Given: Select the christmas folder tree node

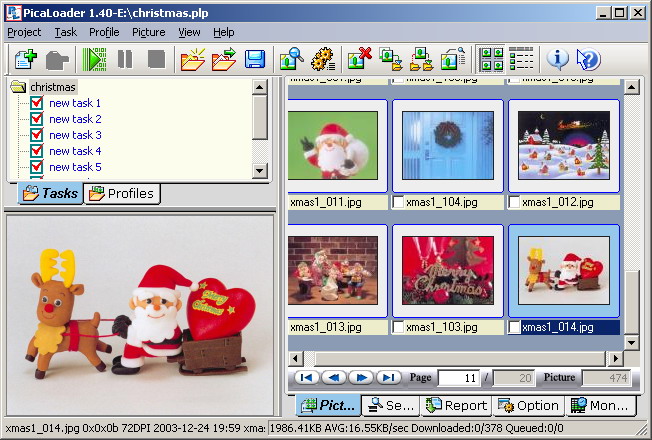Looking at the screenshot, I should point(52,87).
